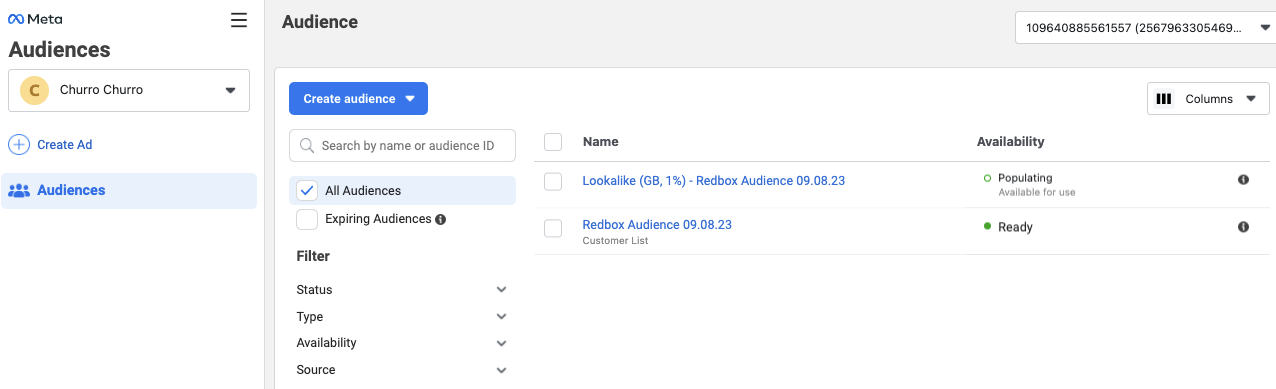
Task: Click the Audiences people icon in sidebar
Action: coord(19,191)
